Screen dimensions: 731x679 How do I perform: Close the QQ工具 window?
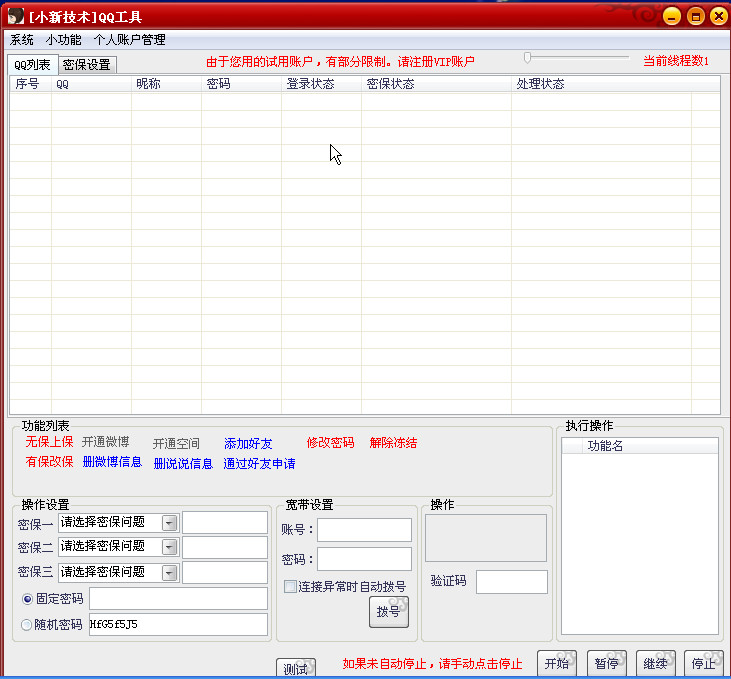719,16
